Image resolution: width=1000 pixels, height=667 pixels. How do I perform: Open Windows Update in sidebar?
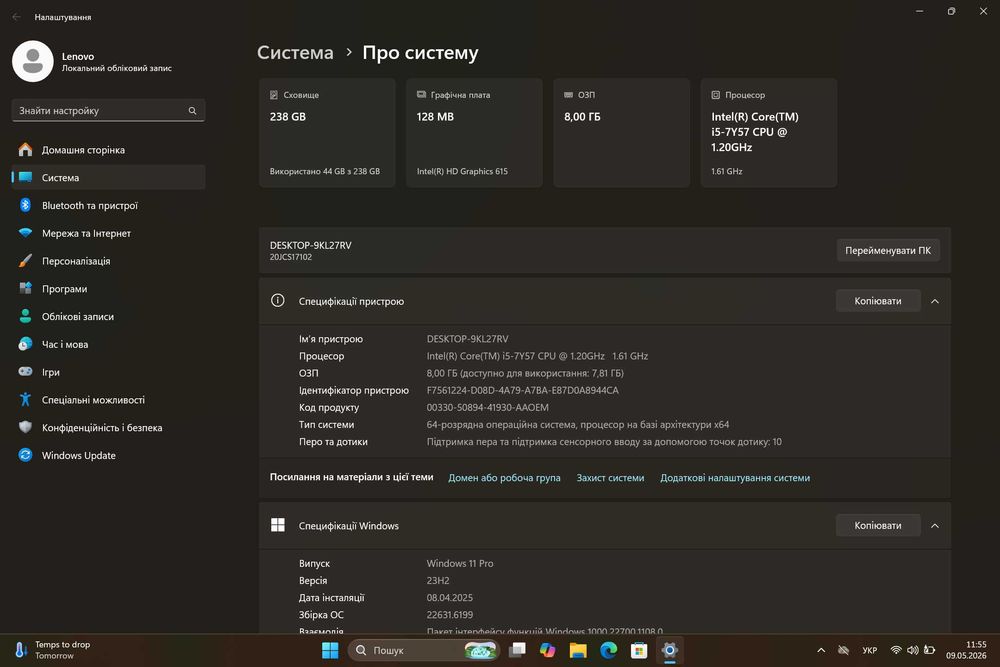tap(108, 455)
